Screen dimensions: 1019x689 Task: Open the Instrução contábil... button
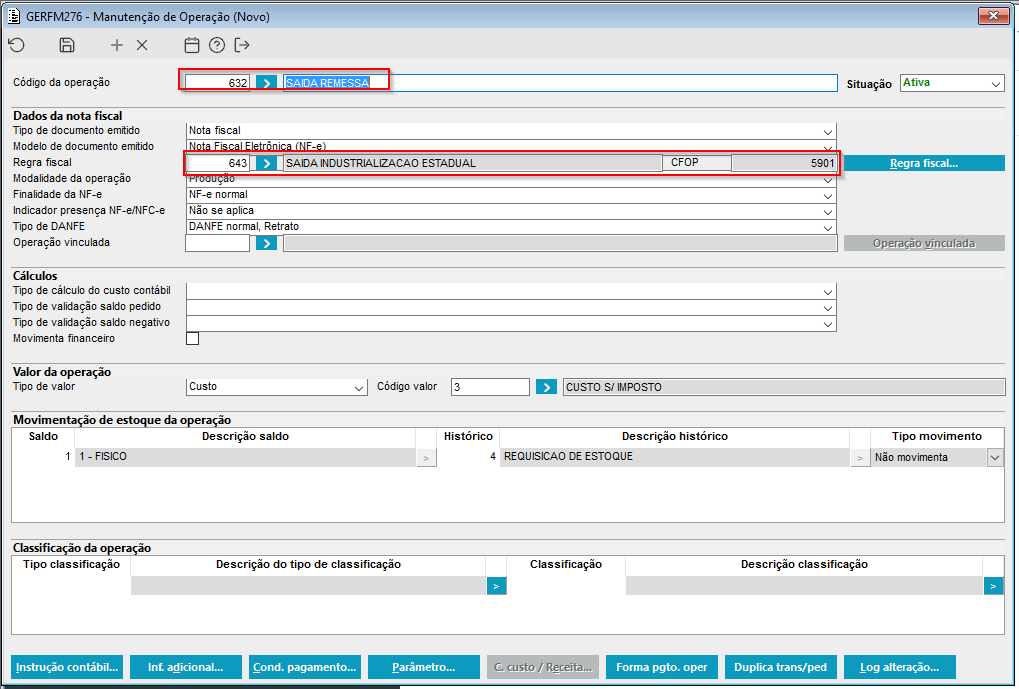click(x=67, y=667)
